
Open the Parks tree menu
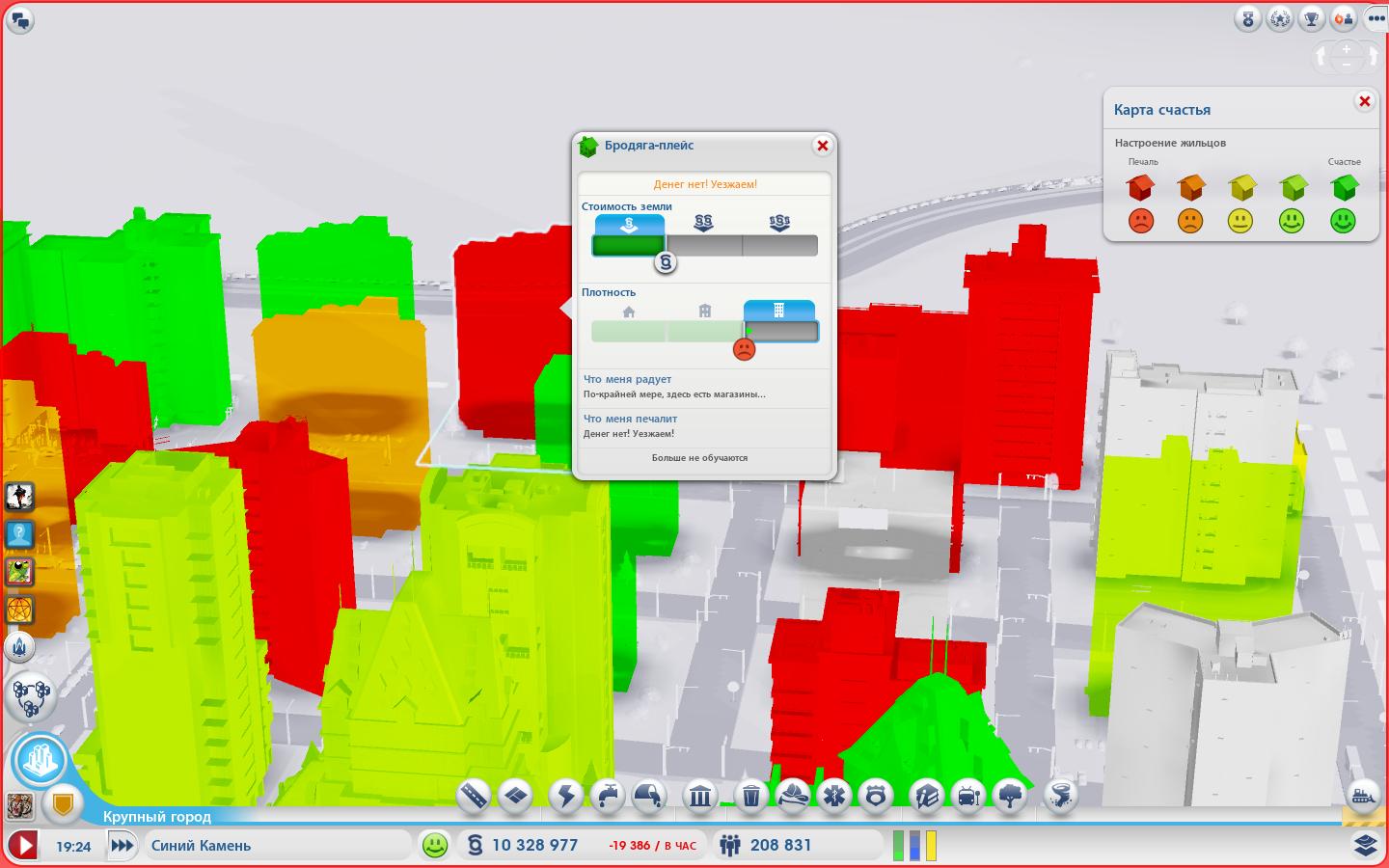click(1010, 797)
